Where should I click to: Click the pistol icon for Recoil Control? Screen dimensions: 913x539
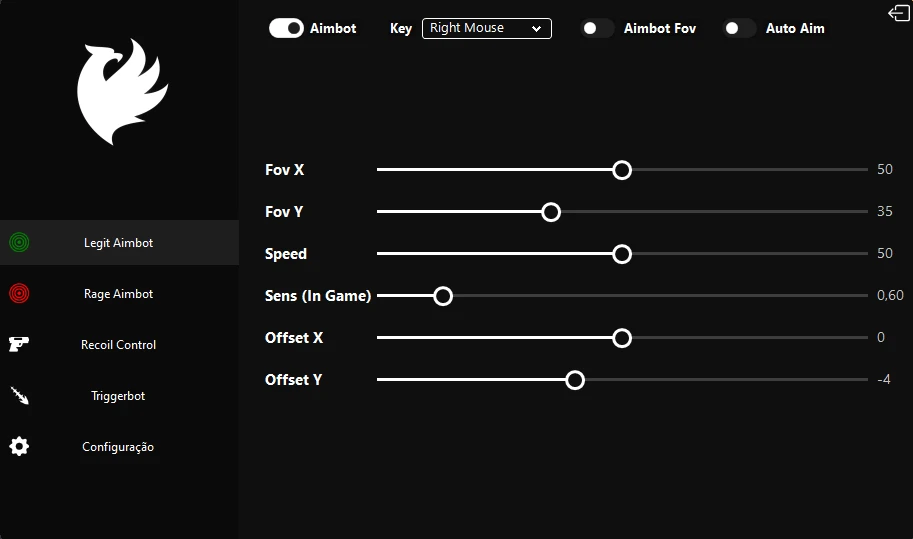coord(19,344)
